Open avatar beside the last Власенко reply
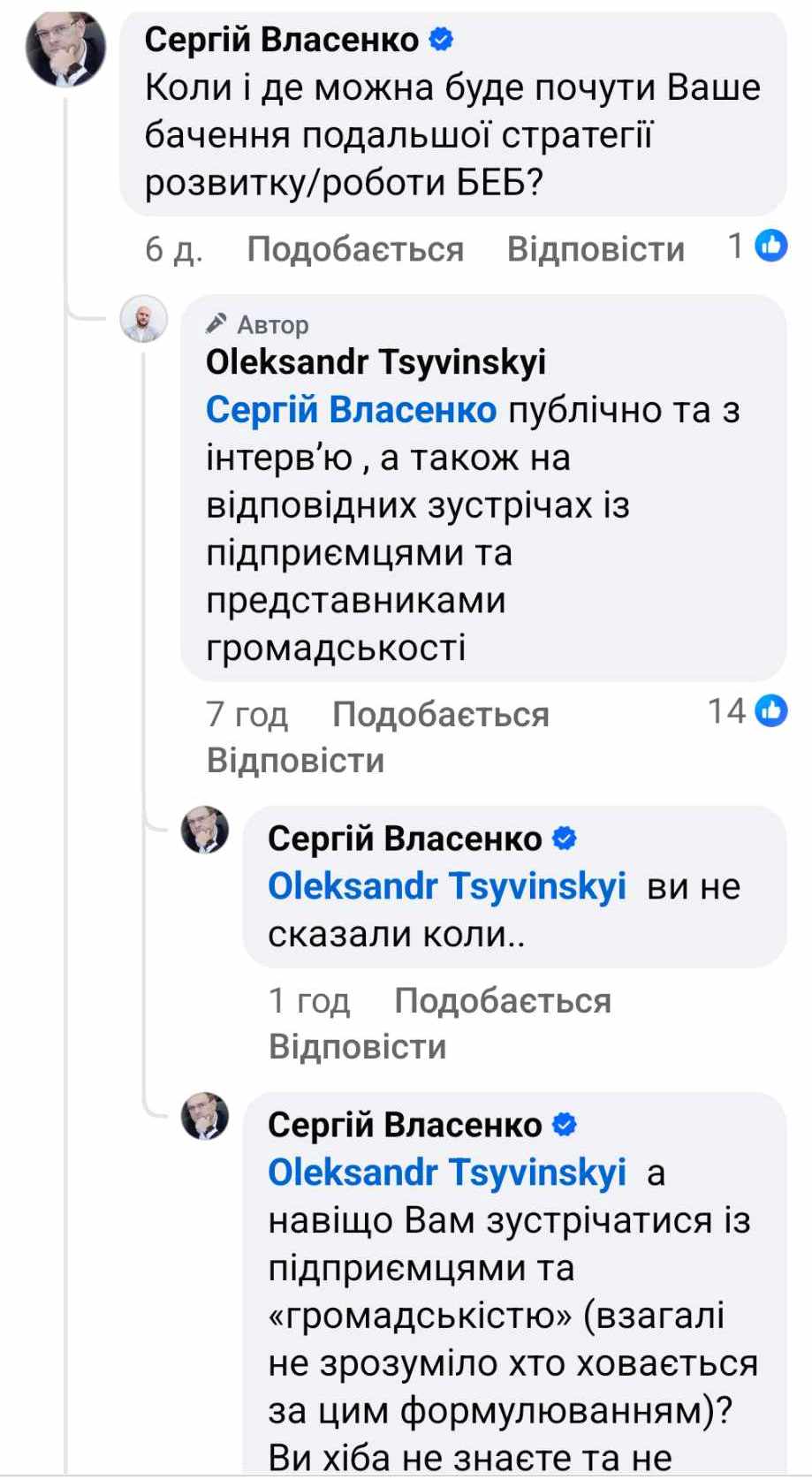Image resolution: width=812 pixels, height=1480 pixels. (205, 1117)
